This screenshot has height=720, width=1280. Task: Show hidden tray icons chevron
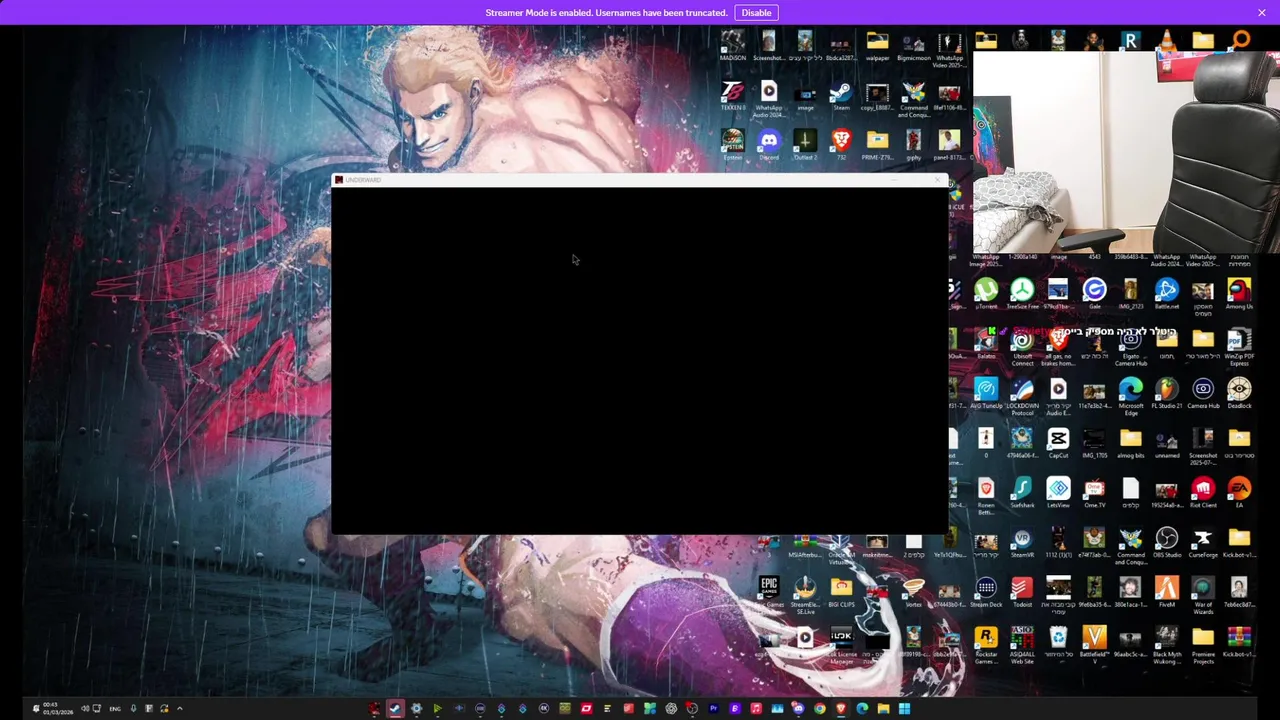tap(180, 709)
